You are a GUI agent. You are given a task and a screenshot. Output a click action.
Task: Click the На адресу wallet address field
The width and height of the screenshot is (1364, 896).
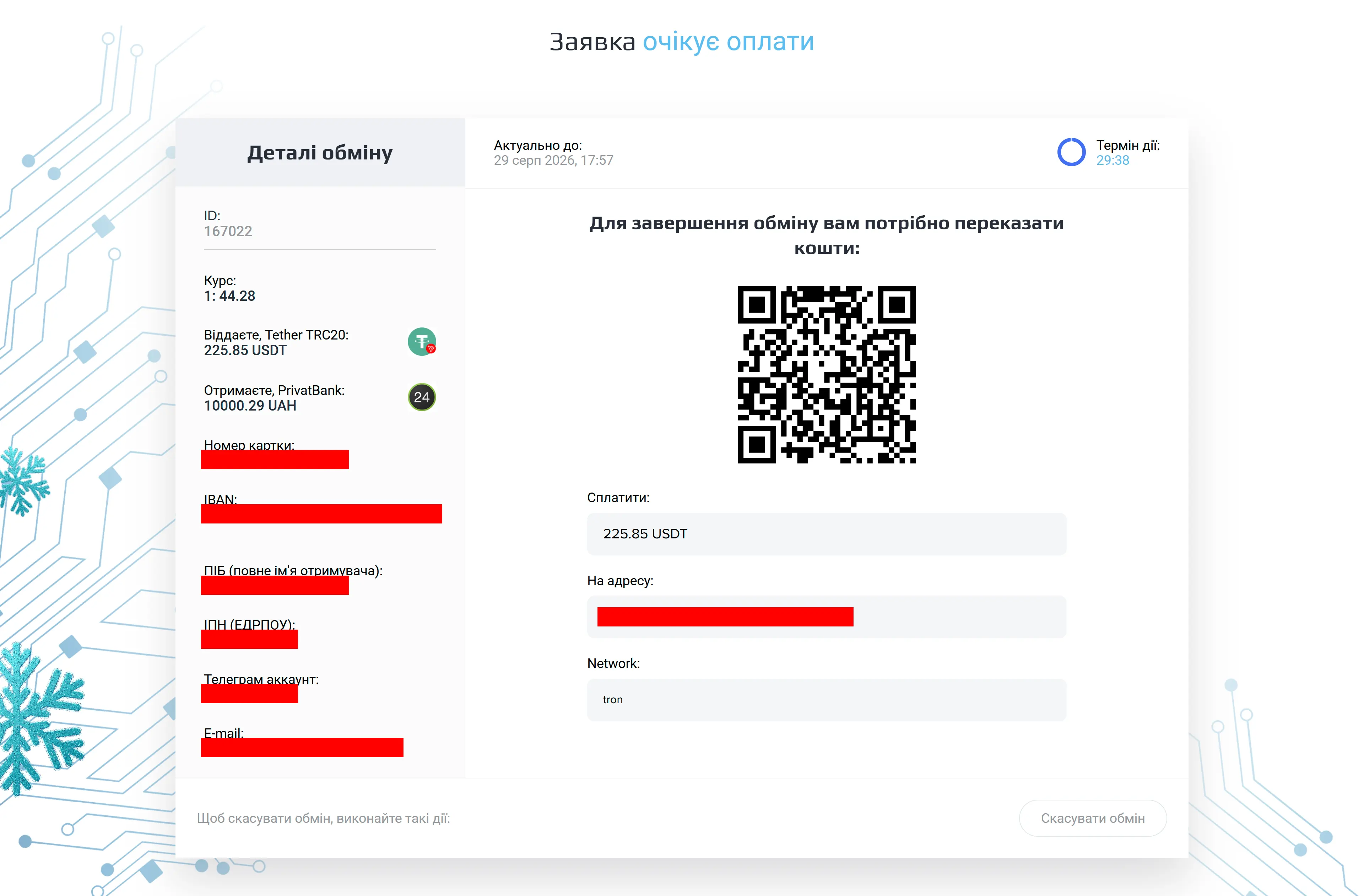click(x=827, y=617)
